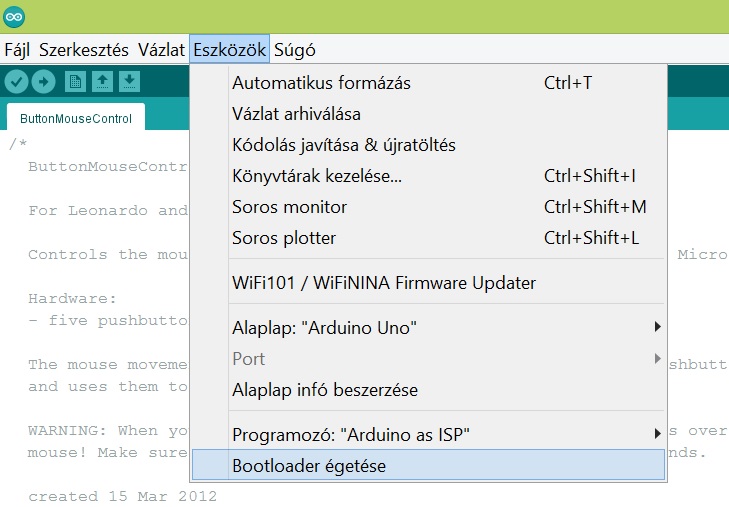The height and width of the screenshot is (507, 729).
Task: Click the "Hardware:" comment line in editor
Action: tap(72, 298)
